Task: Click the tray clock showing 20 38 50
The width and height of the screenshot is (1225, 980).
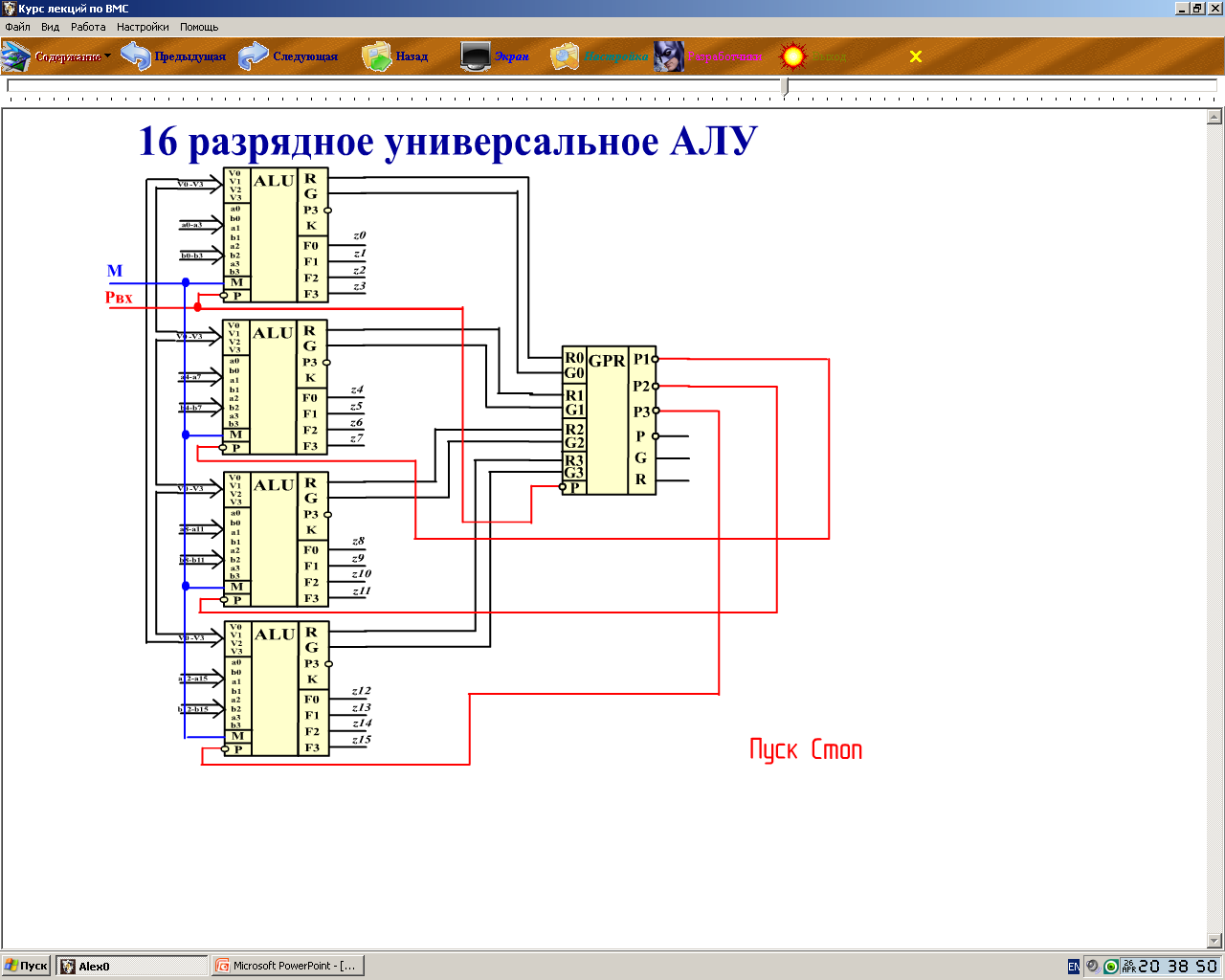Action: click(1178, 967)
